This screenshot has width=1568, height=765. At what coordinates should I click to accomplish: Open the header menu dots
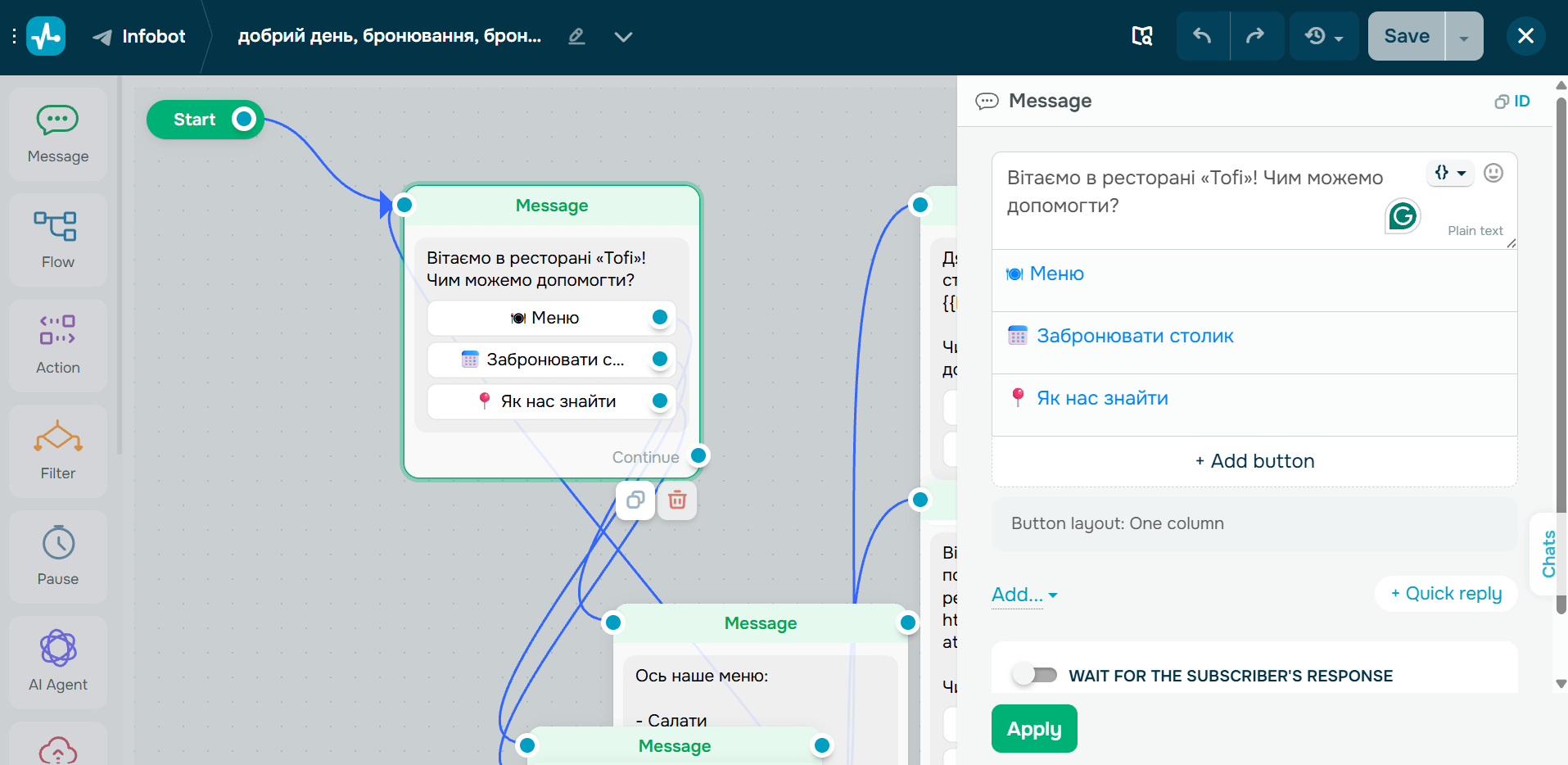point(14,36)
